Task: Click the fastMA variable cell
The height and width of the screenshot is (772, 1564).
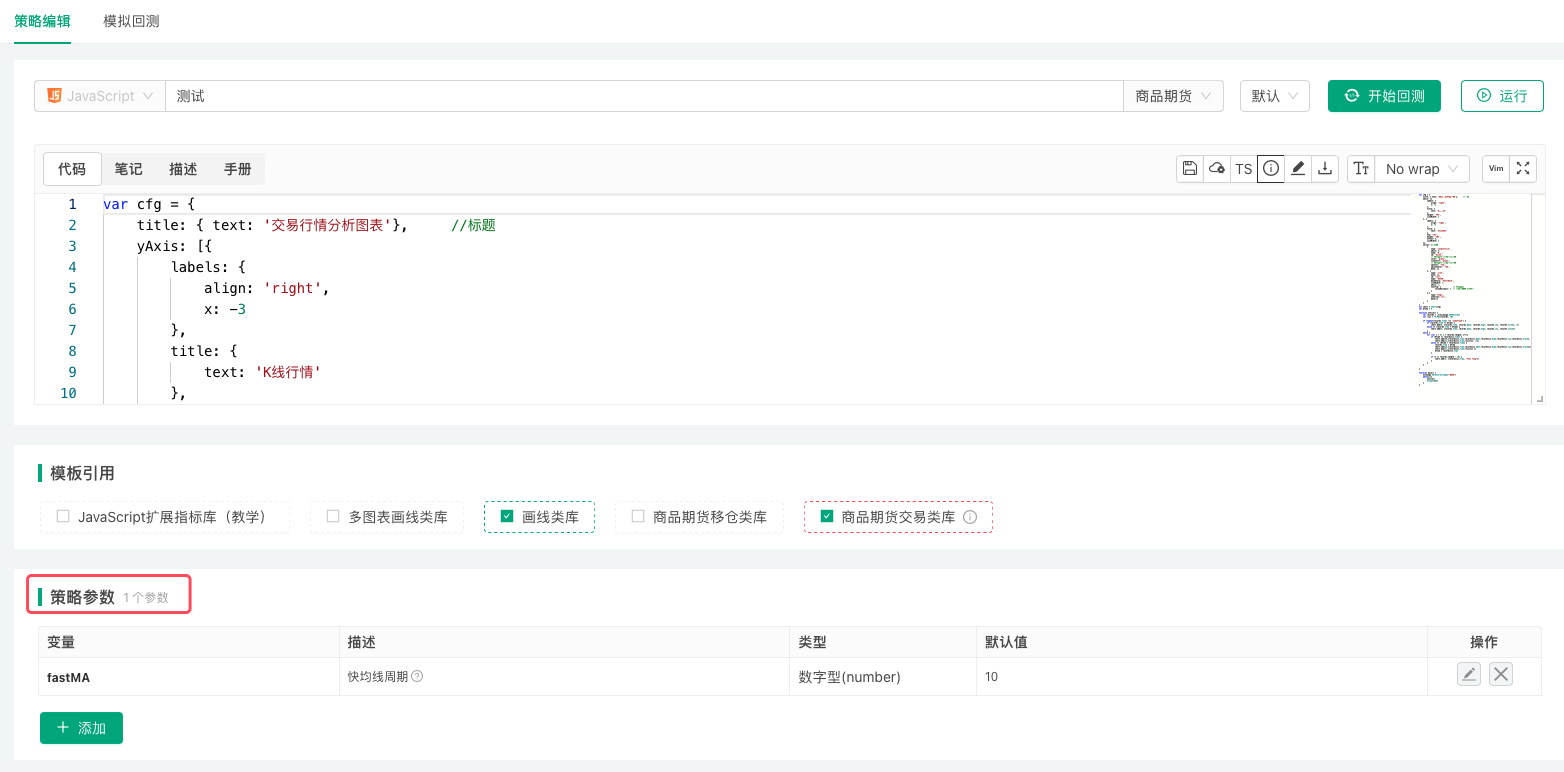Action: (x=189, y=677)
